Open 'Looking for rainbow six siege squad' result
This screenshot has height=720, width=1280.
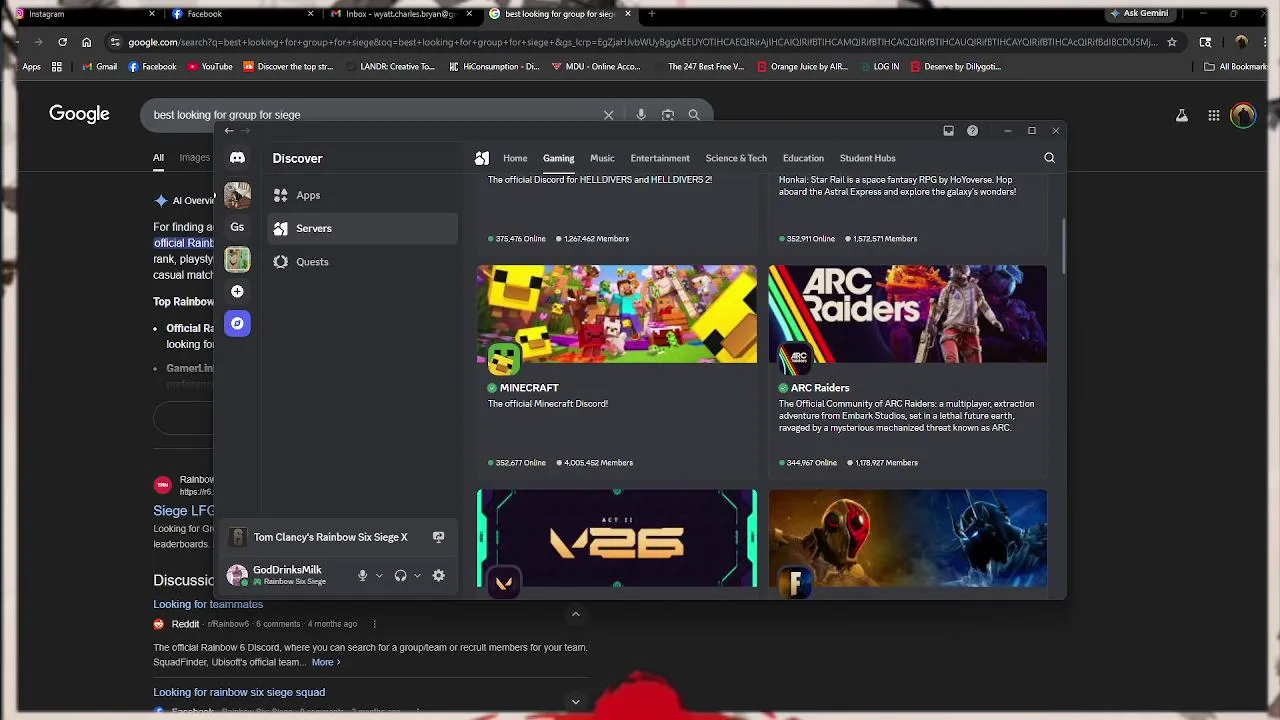click(x=239, y=692)
